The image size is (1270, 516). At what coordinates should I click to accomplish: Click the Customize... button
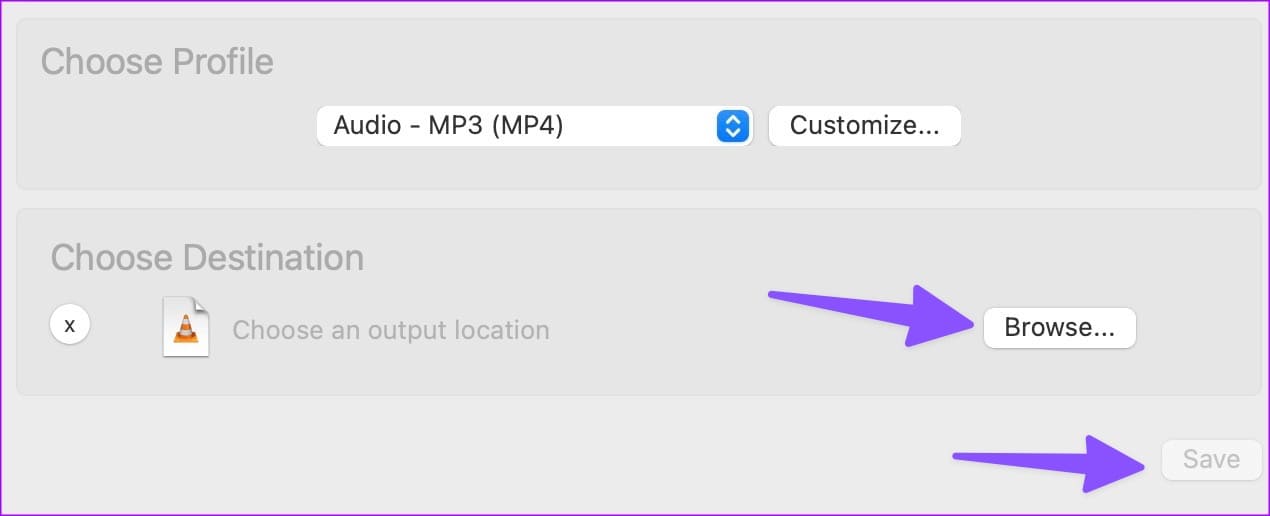[864, 126]
